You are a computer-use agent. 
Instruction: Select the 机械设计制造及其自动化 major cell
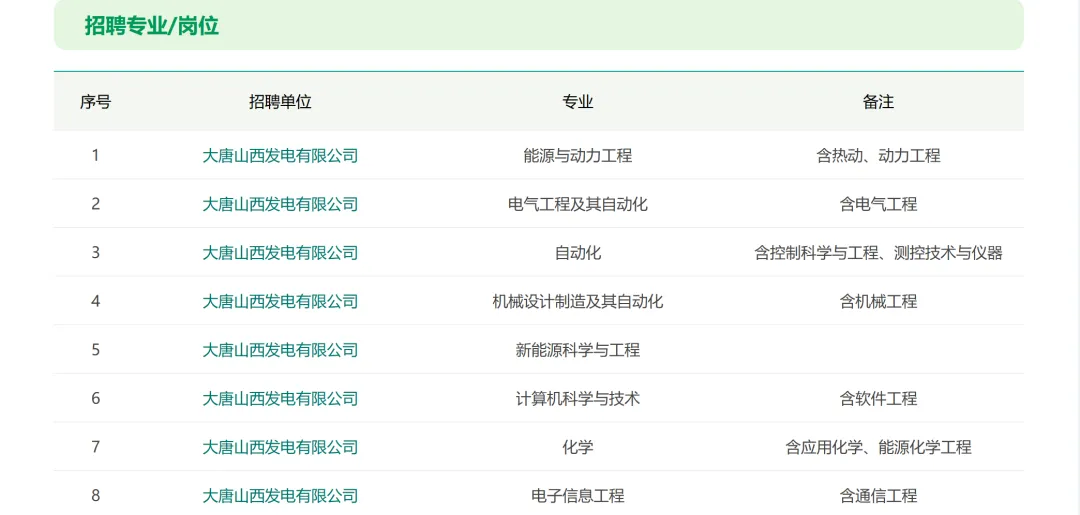[578, 301]
